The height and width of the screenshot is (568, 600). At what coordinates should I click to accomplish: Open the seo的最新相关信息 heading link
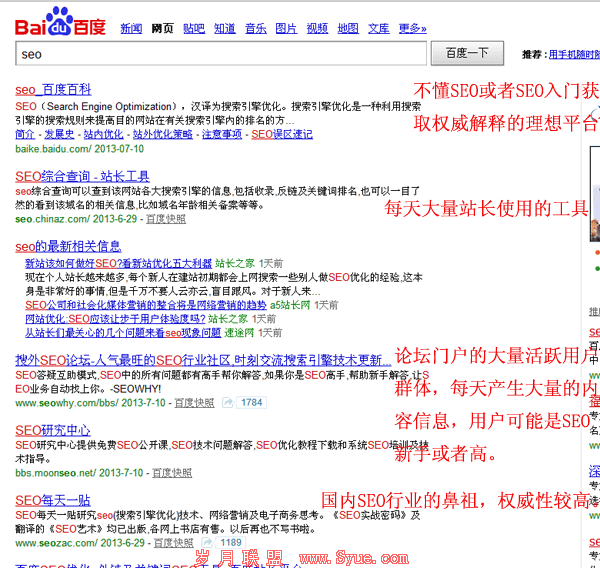(x=68, y=246)
